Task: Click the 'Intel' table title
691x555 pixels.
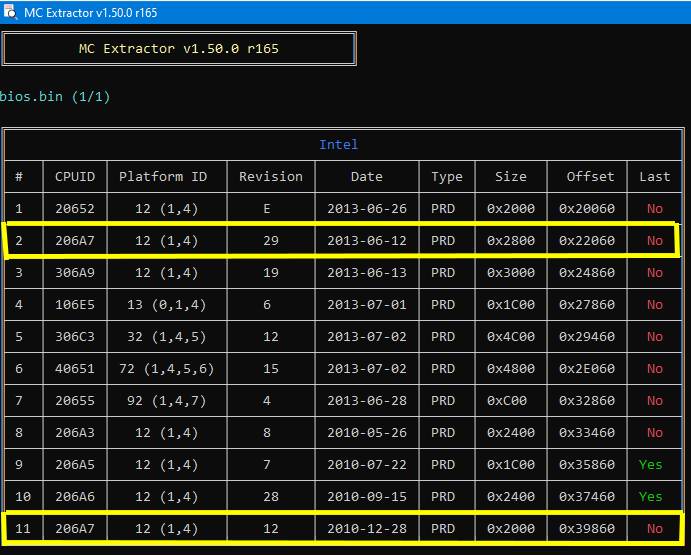Action: (338, 145)
